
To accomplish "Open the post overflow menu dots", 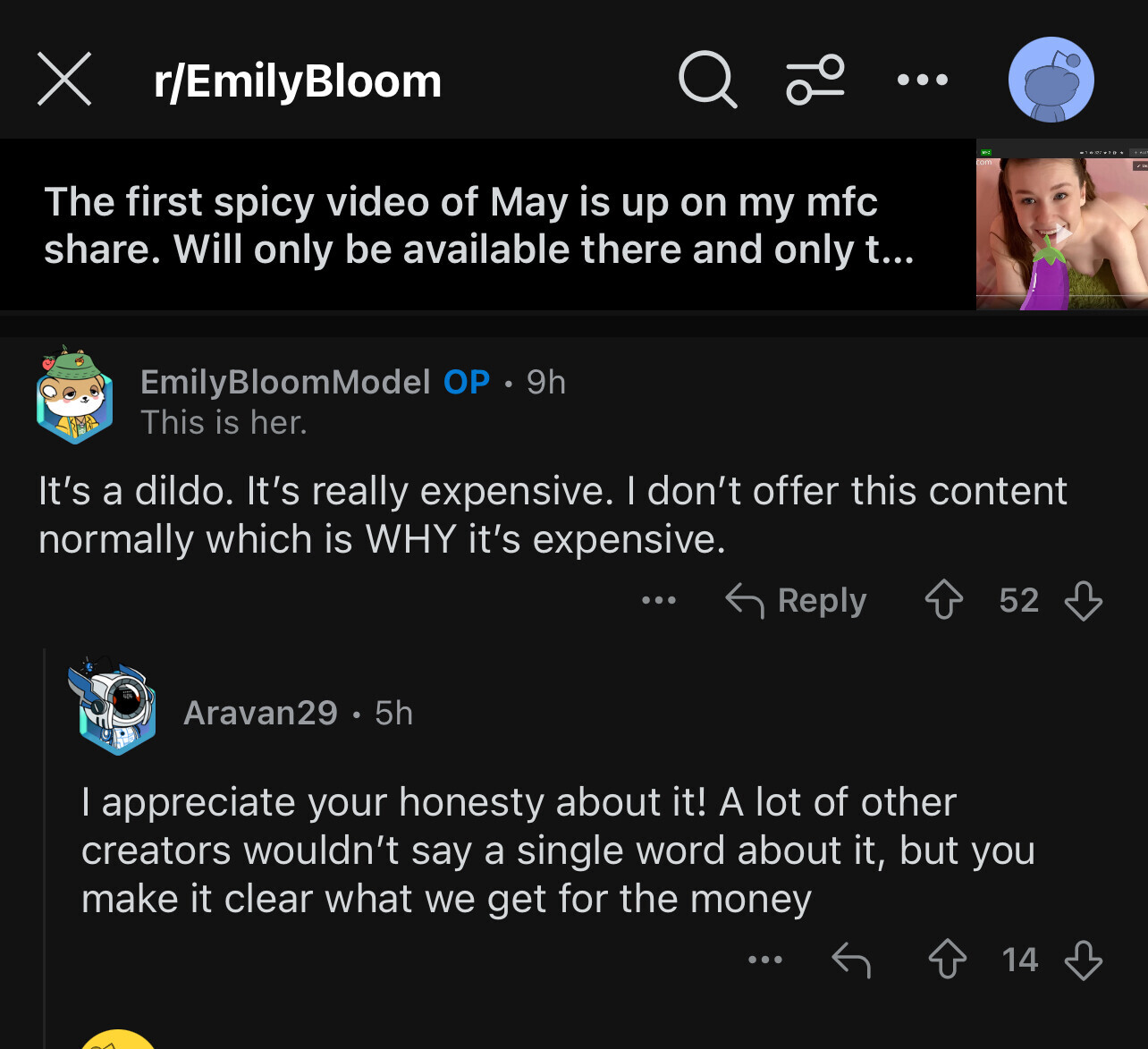I will point(922,80).
